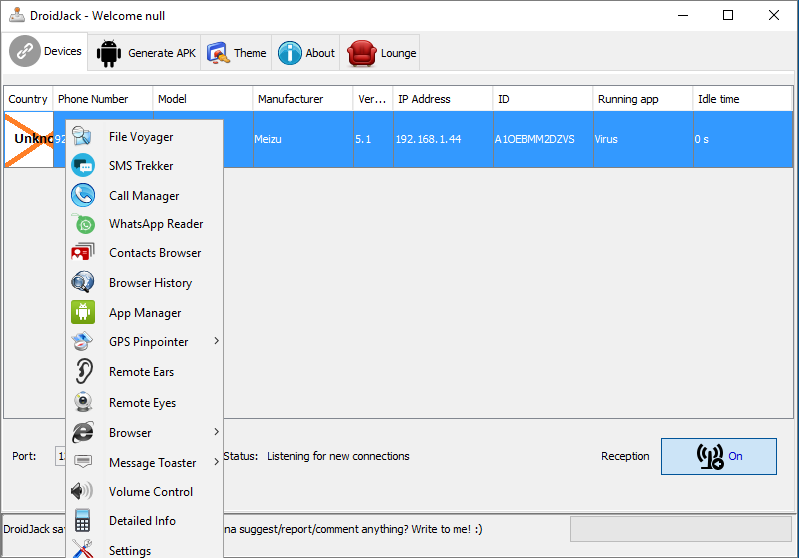
Task: Open Detailed Info menu entry
Action: tap(145, 521)
